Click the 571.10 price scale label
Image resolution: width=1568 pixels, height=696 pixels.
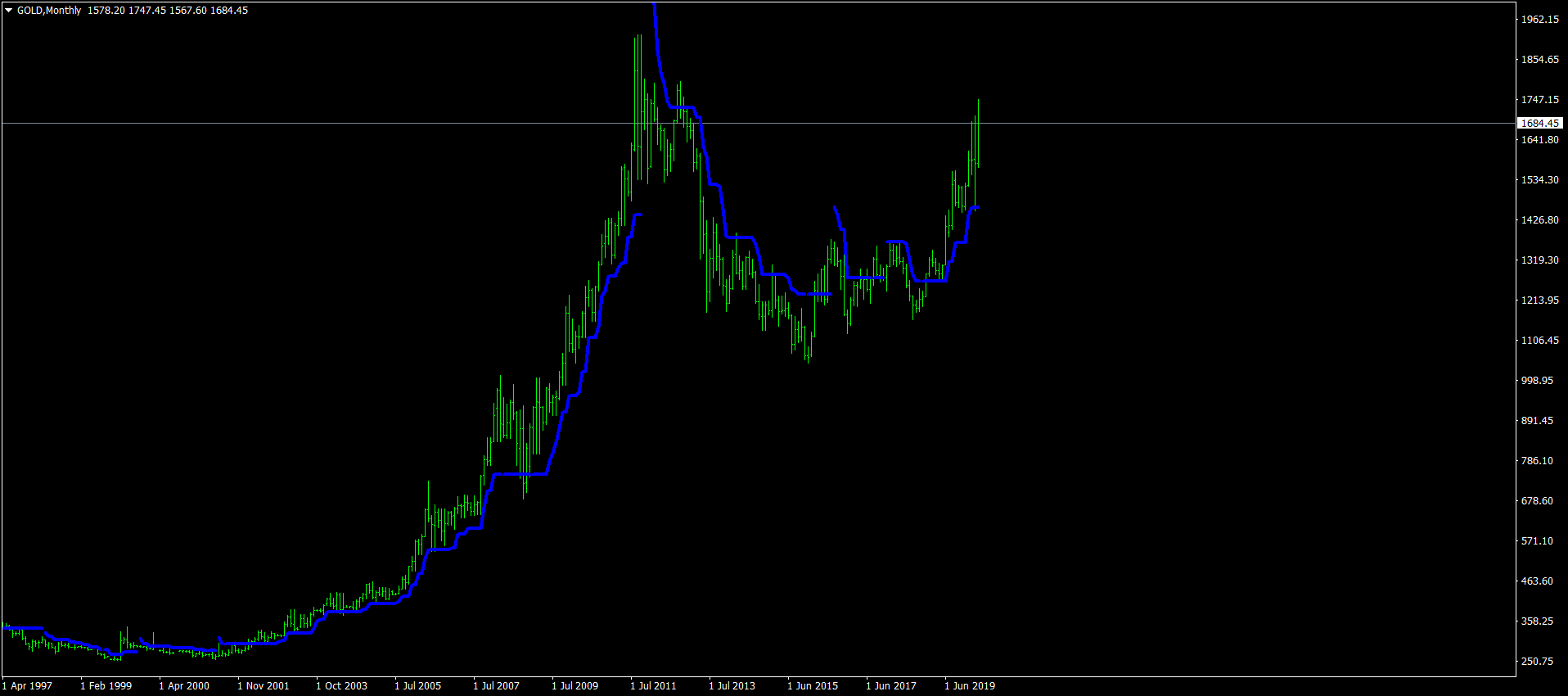point(1537,541)
